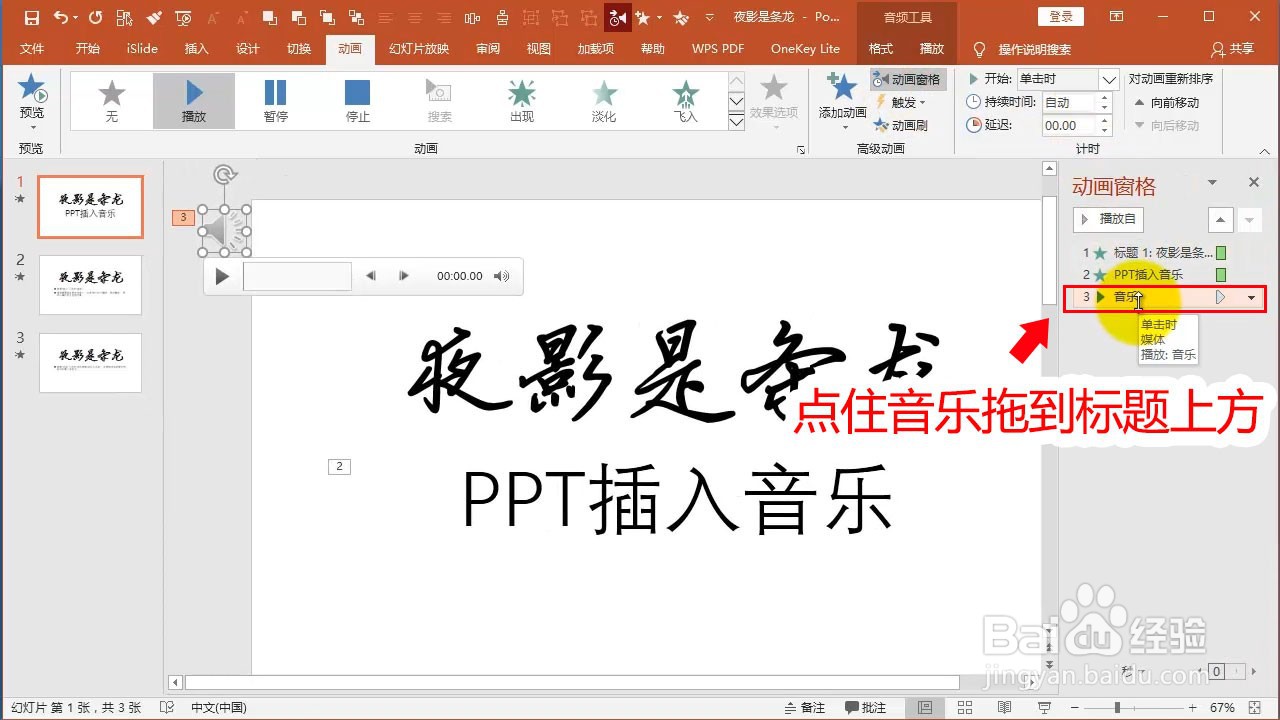
Task: Select the Title 1 animation entry
Action: 1154,253
